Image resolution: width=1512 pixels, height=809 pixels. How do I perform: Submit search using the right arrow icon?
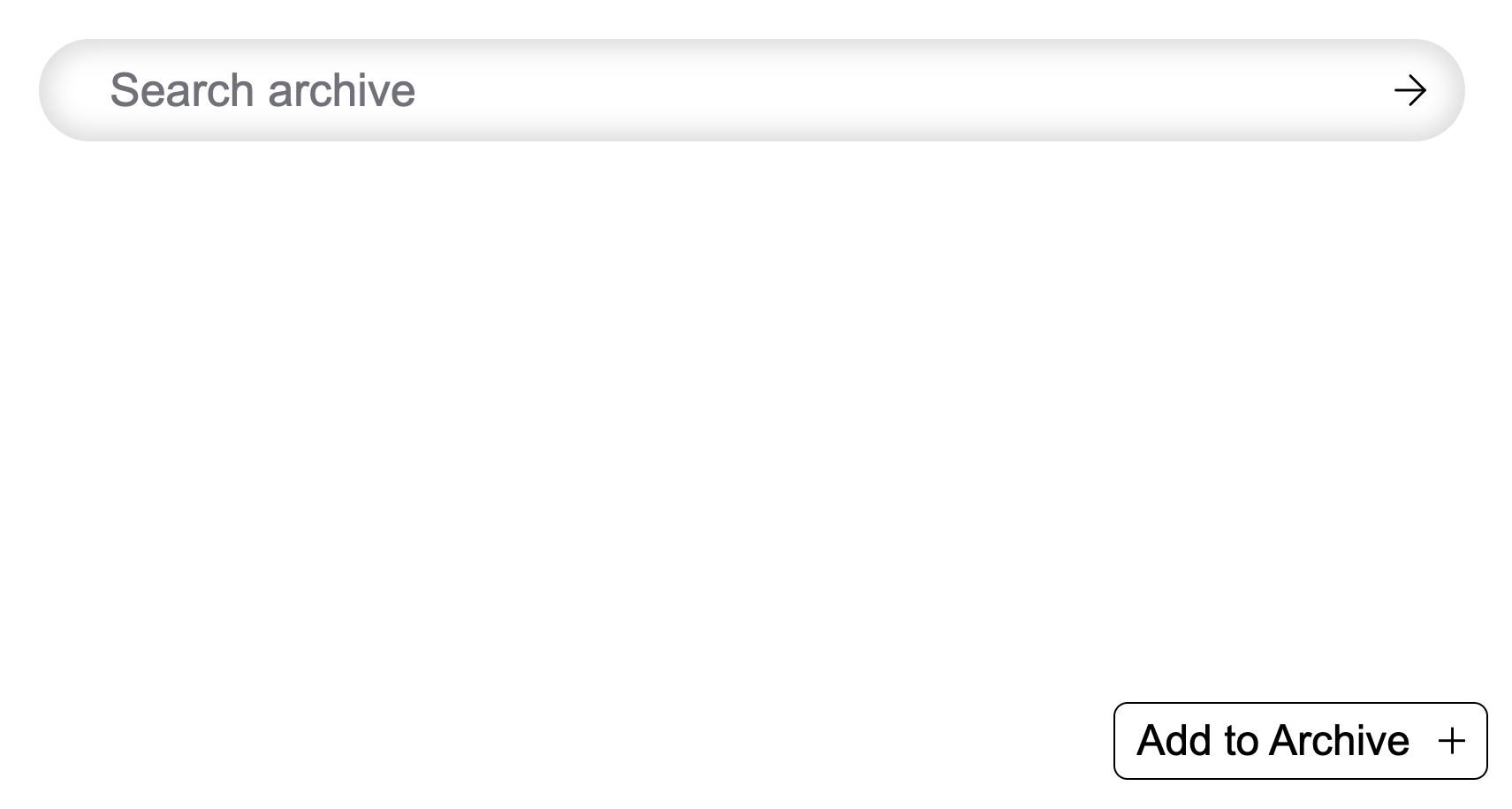pyautogui.click(x=1409, y=90)
